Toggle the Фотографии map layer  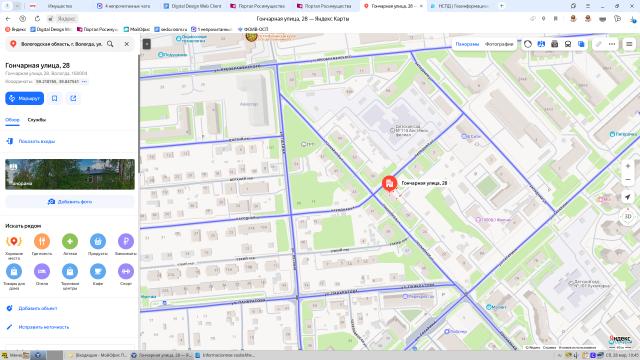point(499,44)
